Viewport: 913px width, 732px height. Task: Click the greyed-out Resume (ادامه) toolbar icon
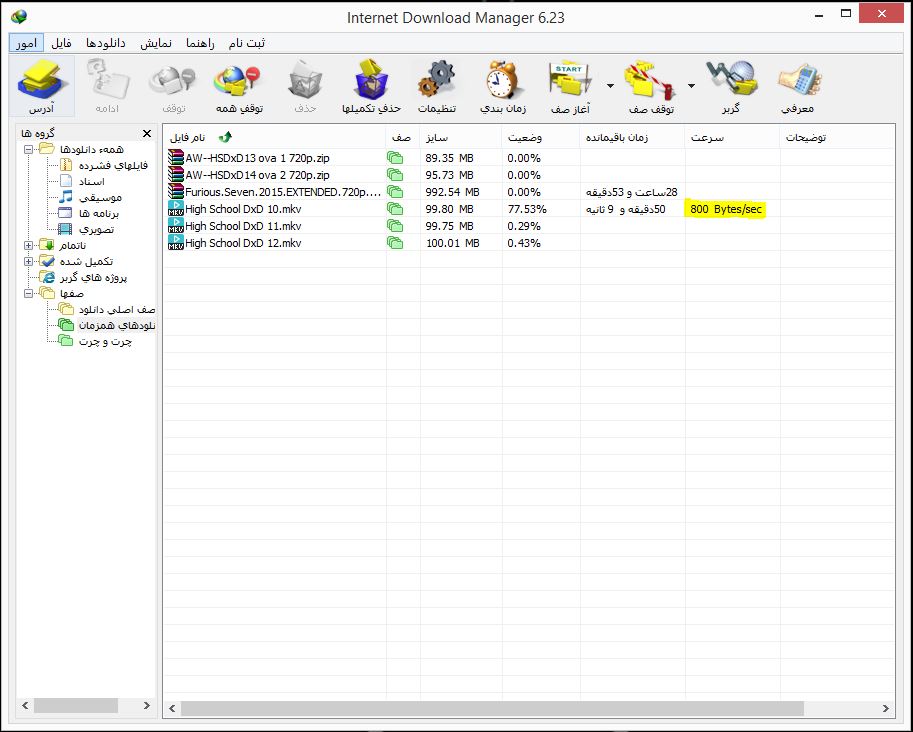107,80
